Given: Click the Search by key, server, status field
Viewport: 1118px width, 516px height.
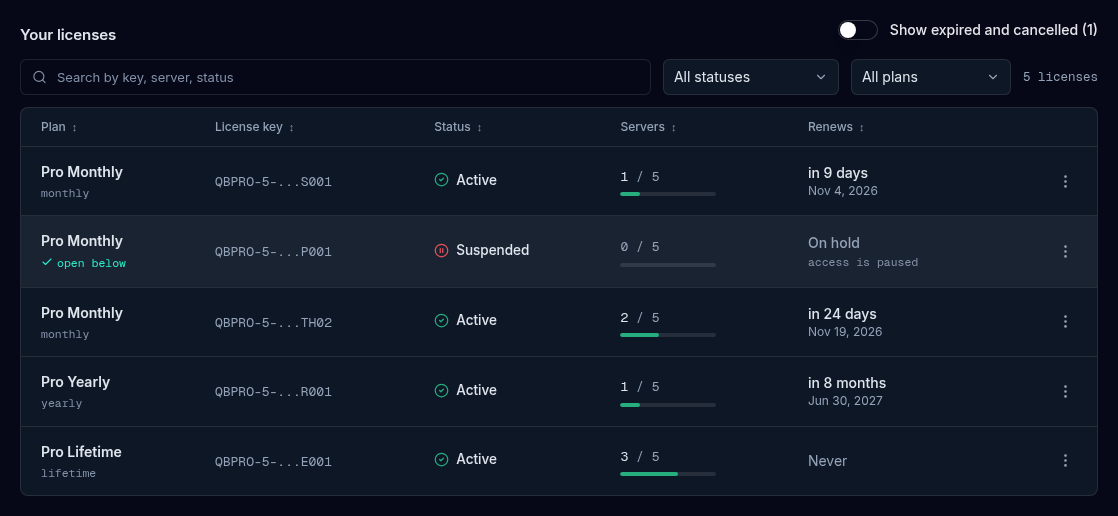Looking at the screenshot, I should (x=335, y=77).
